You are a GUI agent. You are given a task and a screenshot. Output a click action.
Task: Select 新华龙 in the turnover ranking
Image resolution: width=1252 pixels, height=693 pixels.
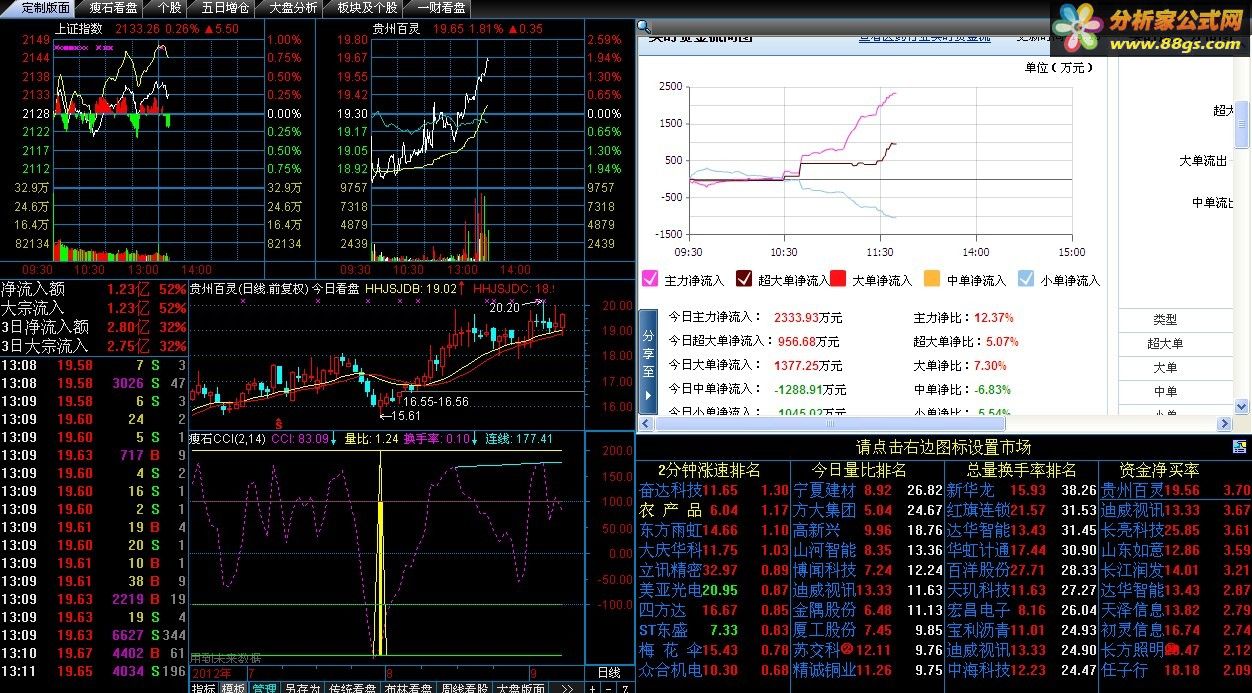click(971, 491)
